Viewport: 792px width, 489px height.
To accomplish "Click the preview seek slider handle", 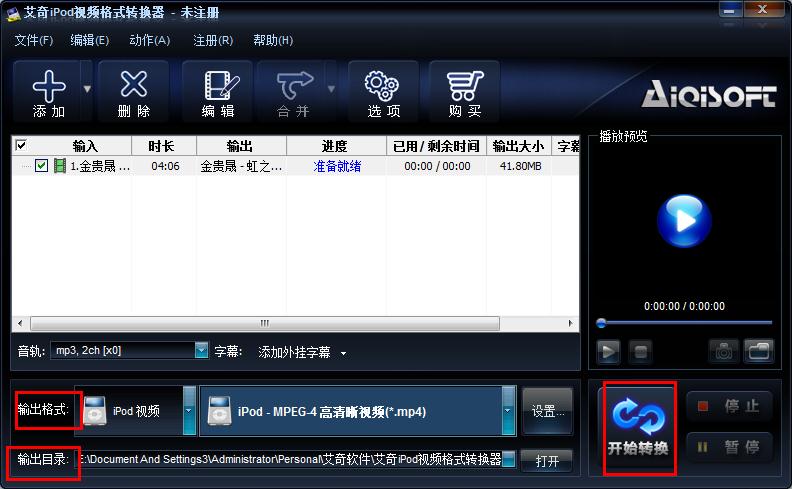I will coord(601,323).
